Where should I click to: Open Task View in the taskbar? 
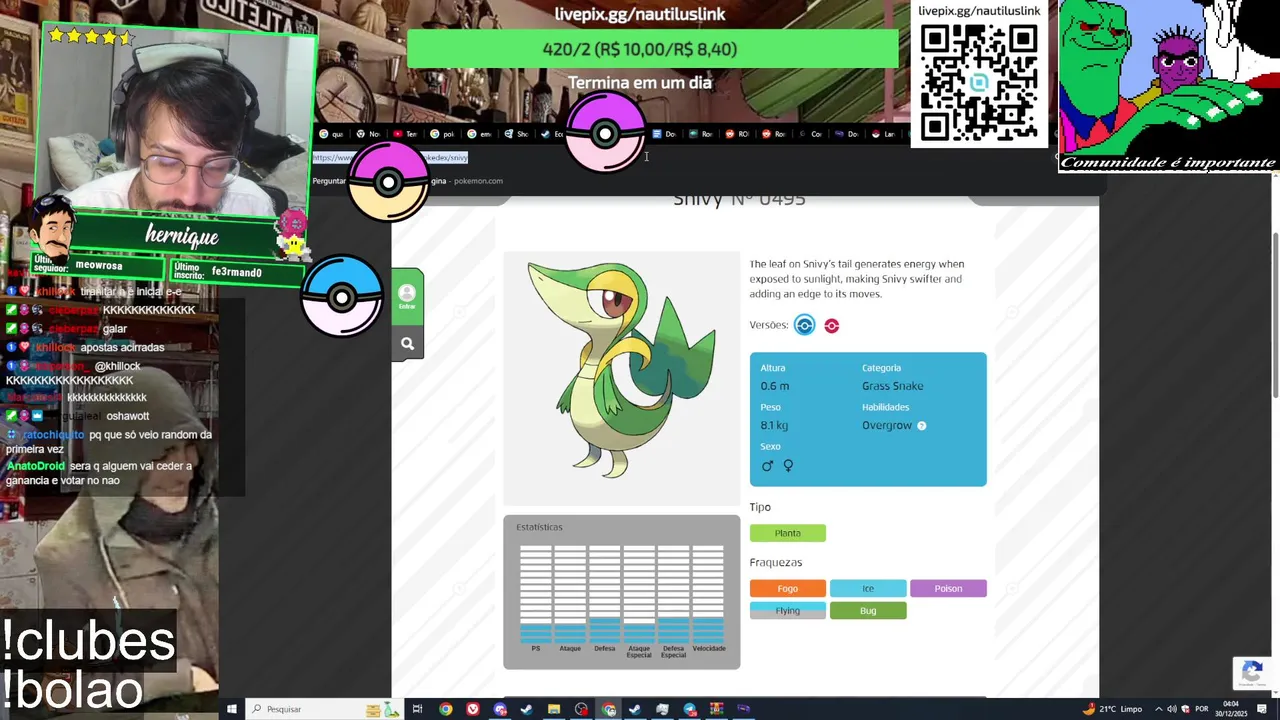(417, 709)
